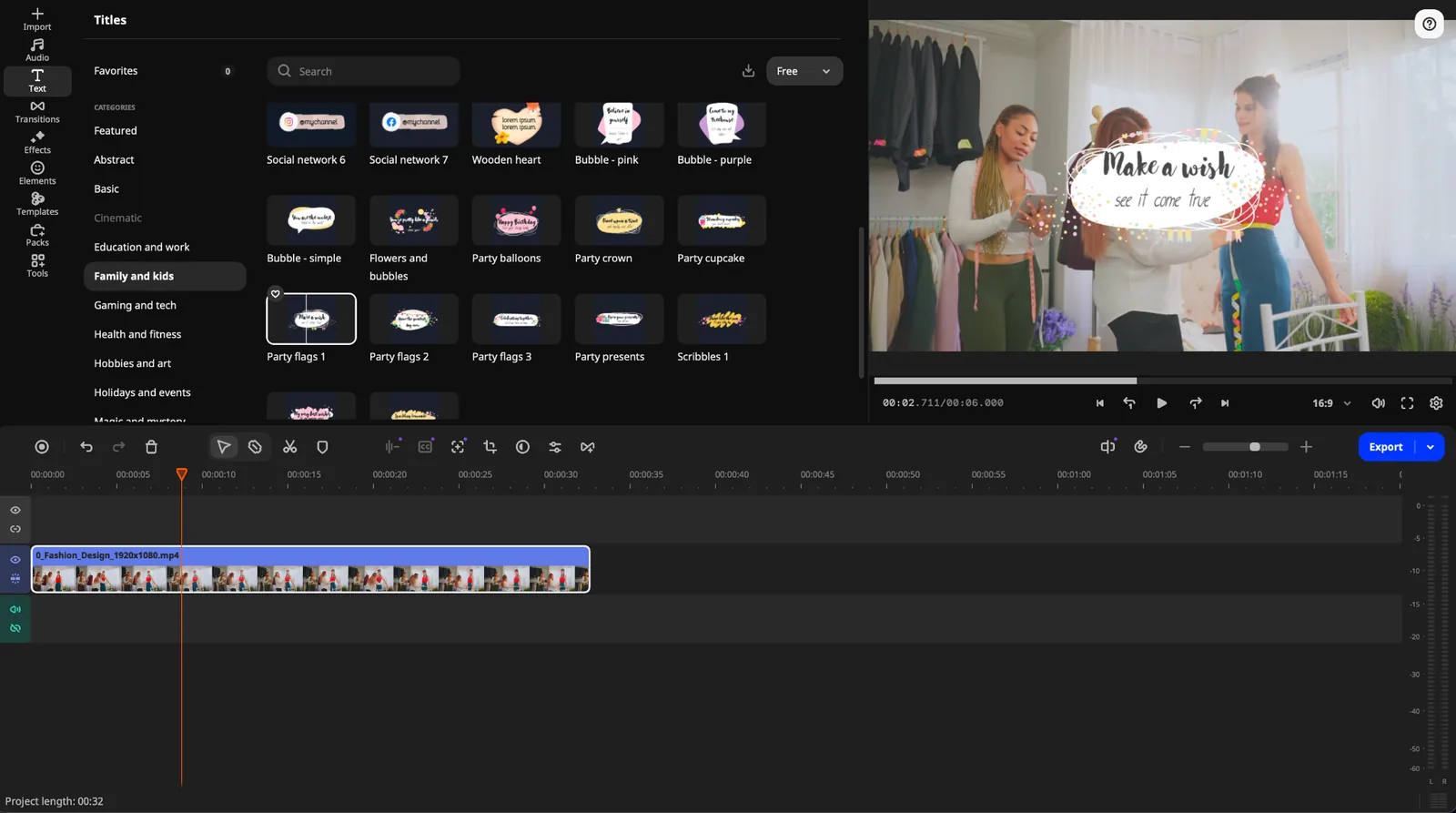Select the crop tool
The height and width of the screenshot is (813, 1456).
coord(490,447)
